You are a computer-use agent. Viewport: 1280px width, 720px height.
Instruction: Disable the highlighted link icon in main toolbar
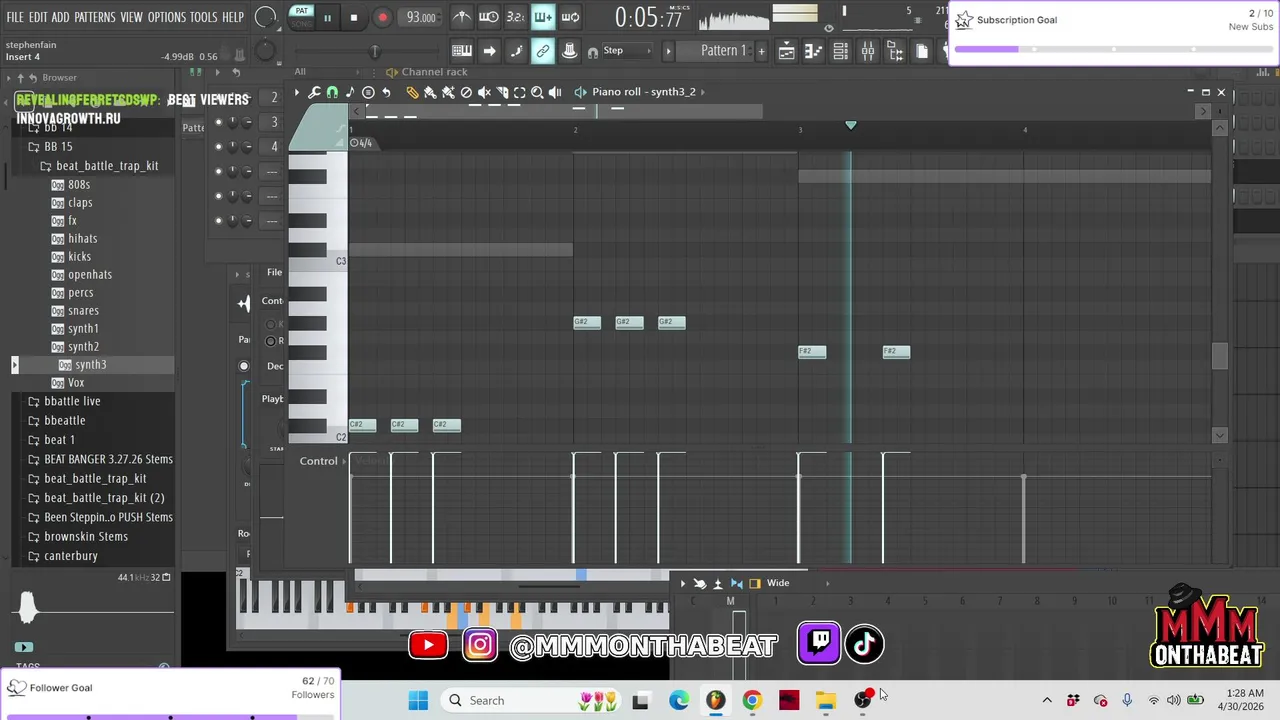point(543,51)
